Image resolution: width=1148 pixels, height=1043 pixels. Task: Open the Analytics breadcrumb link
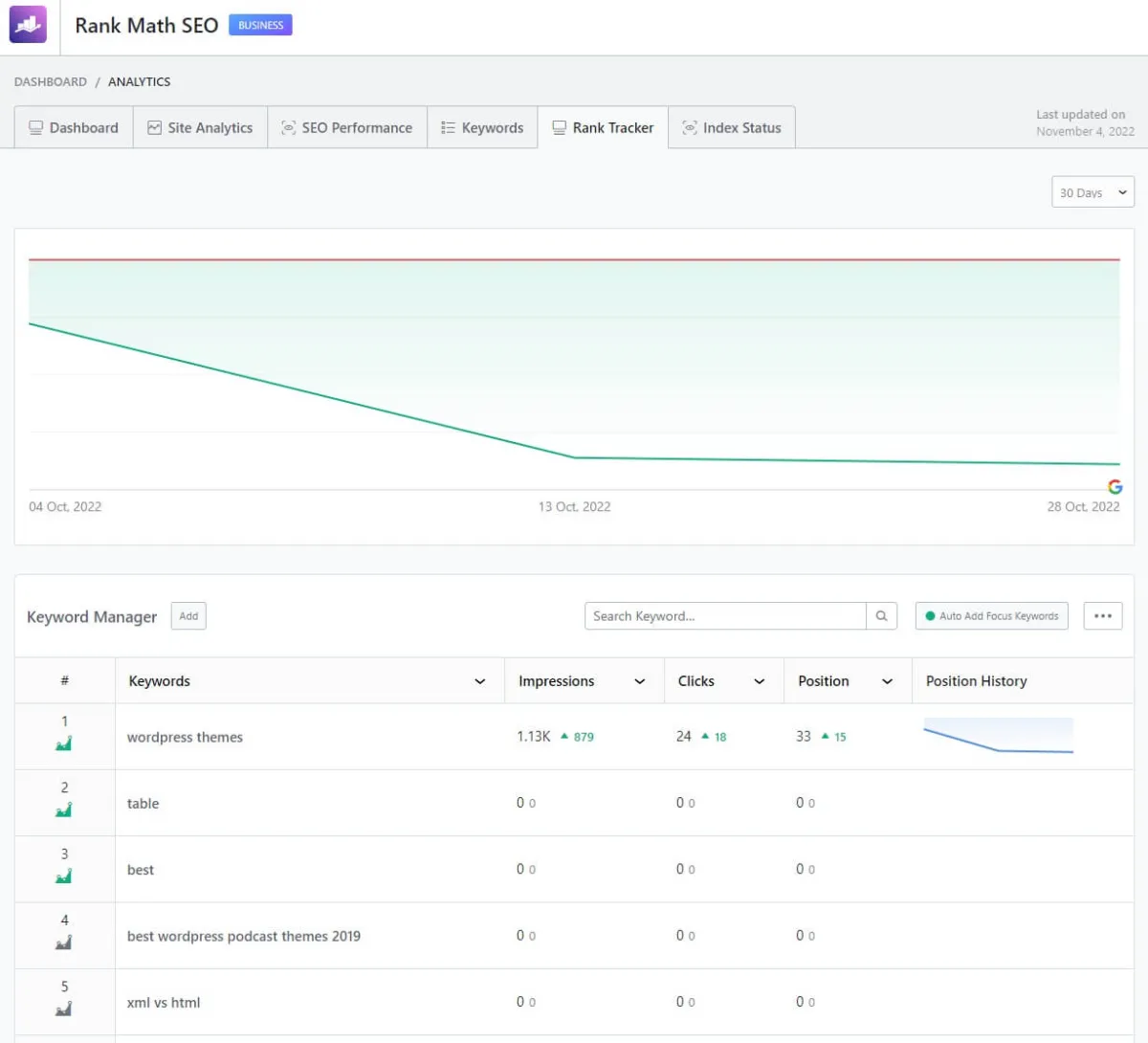tap(139, 81)
